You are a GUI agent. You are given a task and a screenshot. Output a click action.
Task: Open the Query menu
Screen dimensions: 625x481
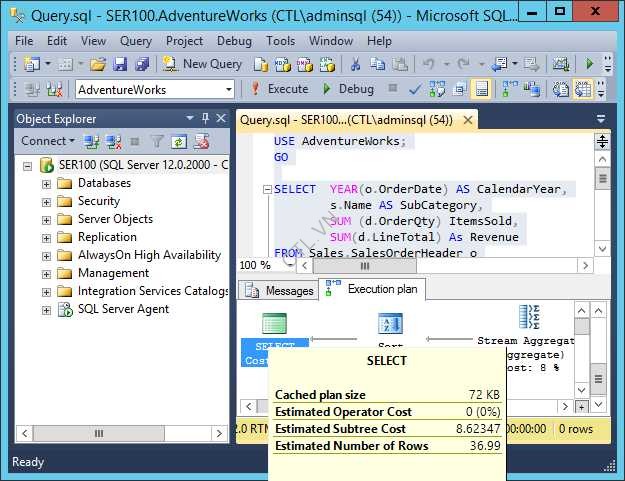[135, 41]
